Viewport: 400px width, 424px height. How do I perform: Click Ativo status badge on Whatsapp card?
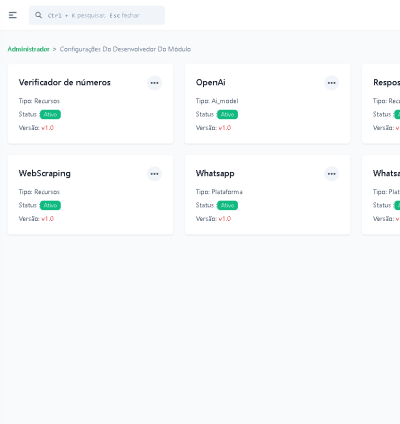pyautogui.click(x=228, y=205)
